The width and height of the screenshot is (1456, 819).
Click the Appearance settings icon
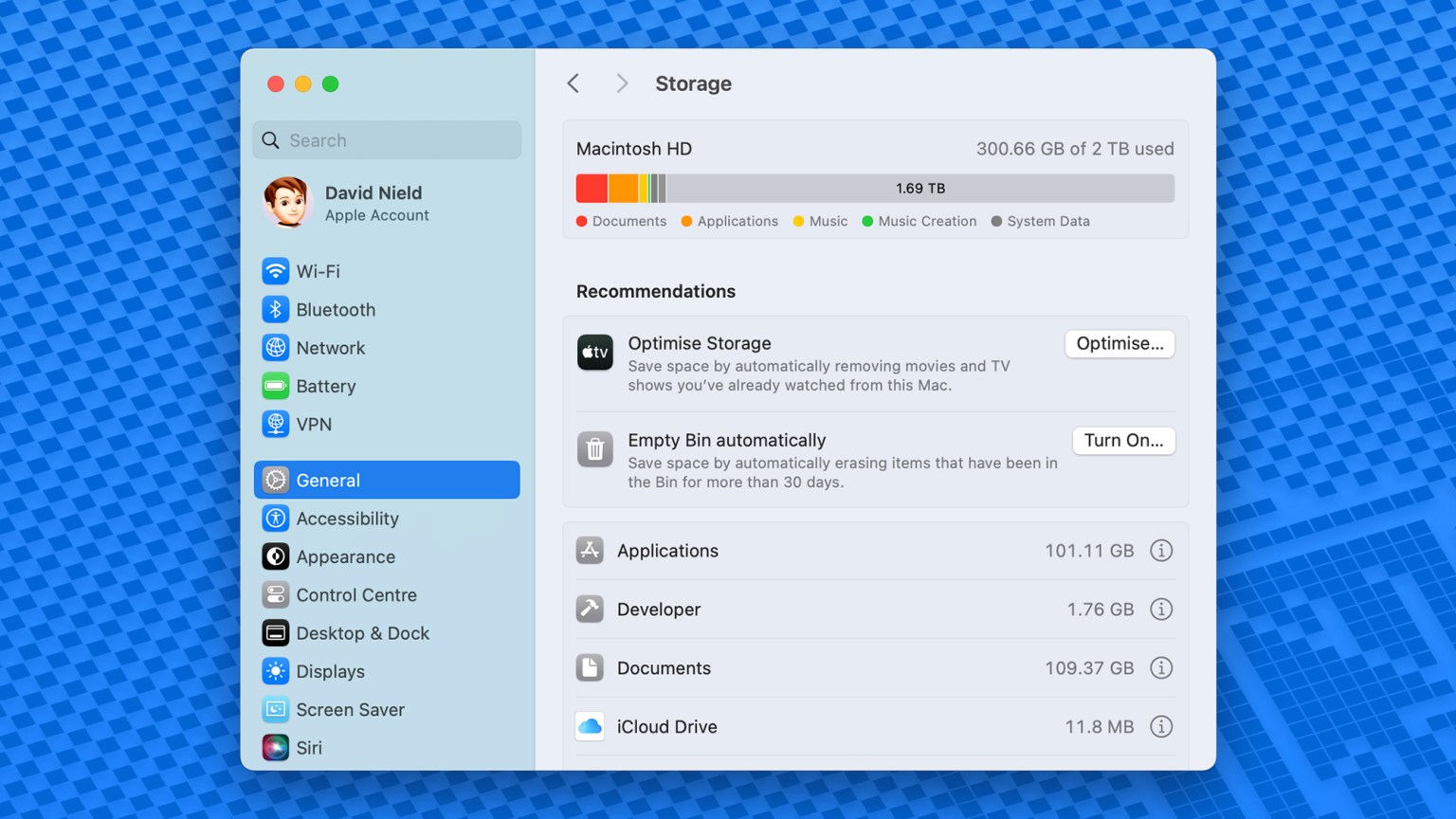275,556
